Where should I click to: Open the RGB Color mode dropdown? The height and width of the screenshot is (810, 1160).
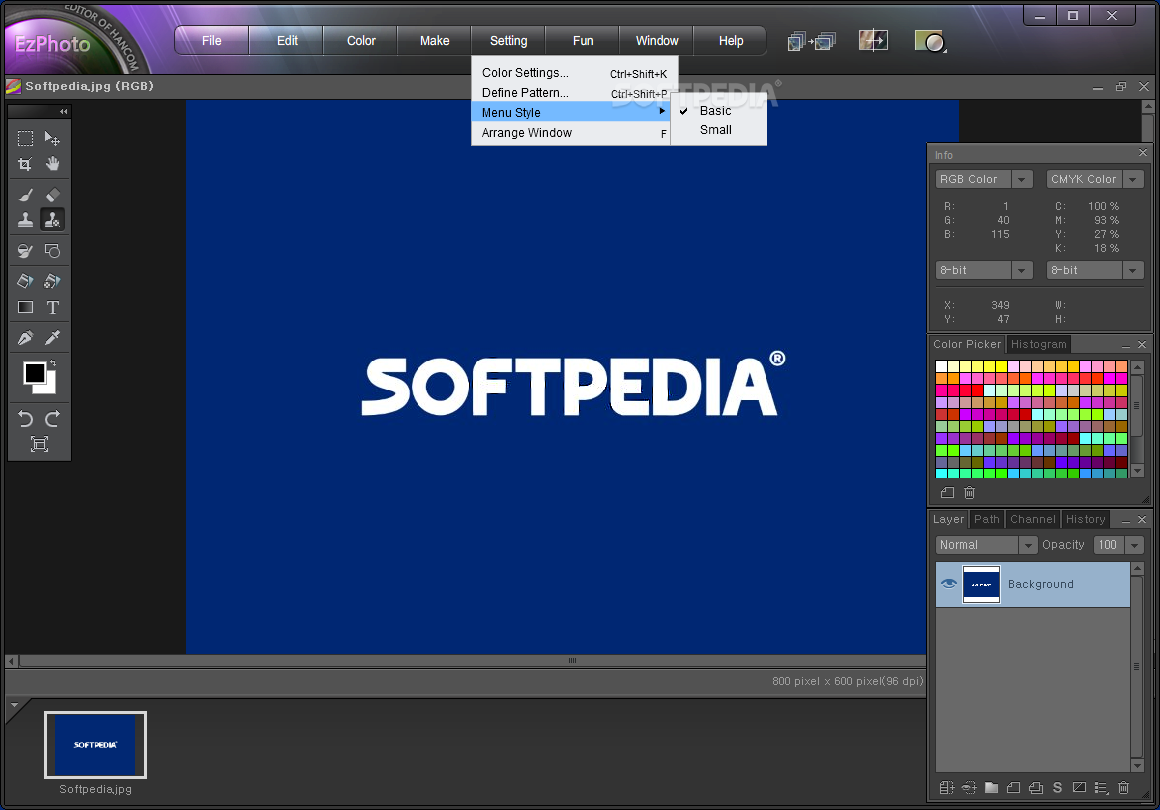[x=1021, y=179]
